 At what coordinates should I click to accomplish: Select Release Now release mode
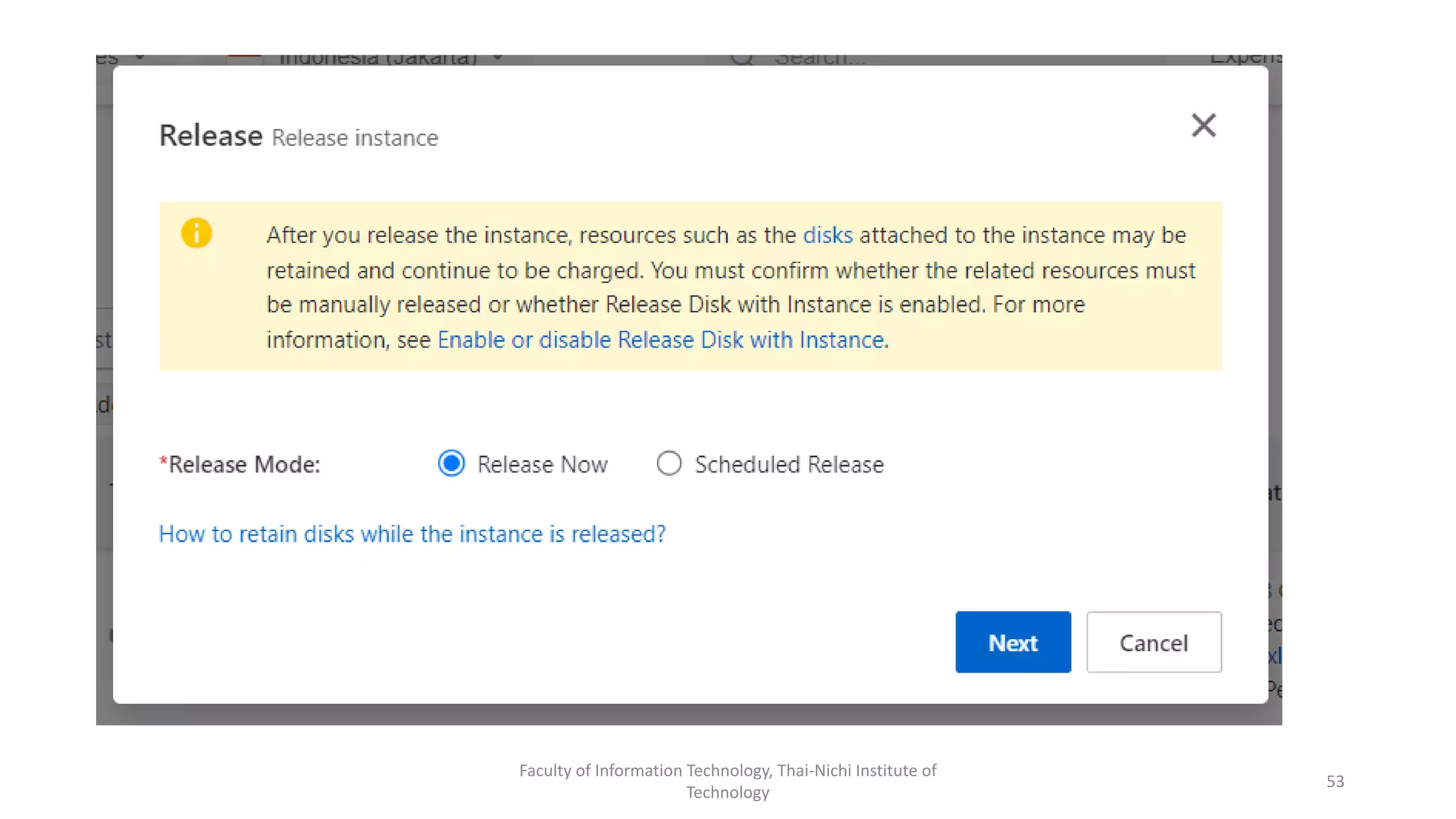point(451,464)
